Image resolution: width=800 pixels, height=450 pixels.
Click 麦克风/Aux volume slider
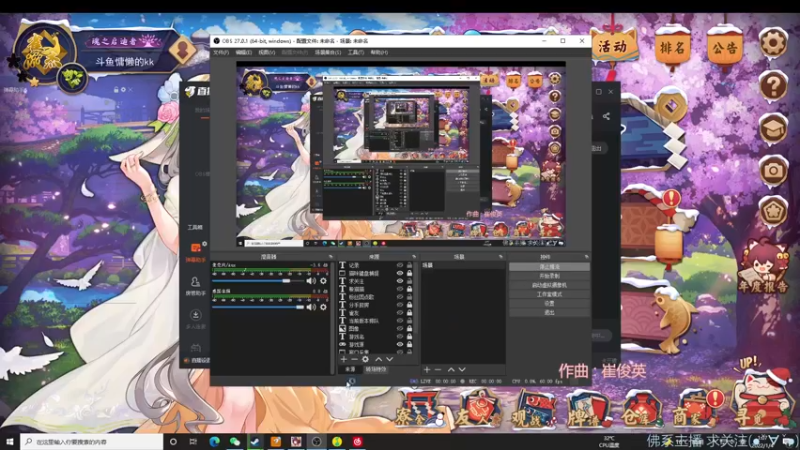pos(258,281)
